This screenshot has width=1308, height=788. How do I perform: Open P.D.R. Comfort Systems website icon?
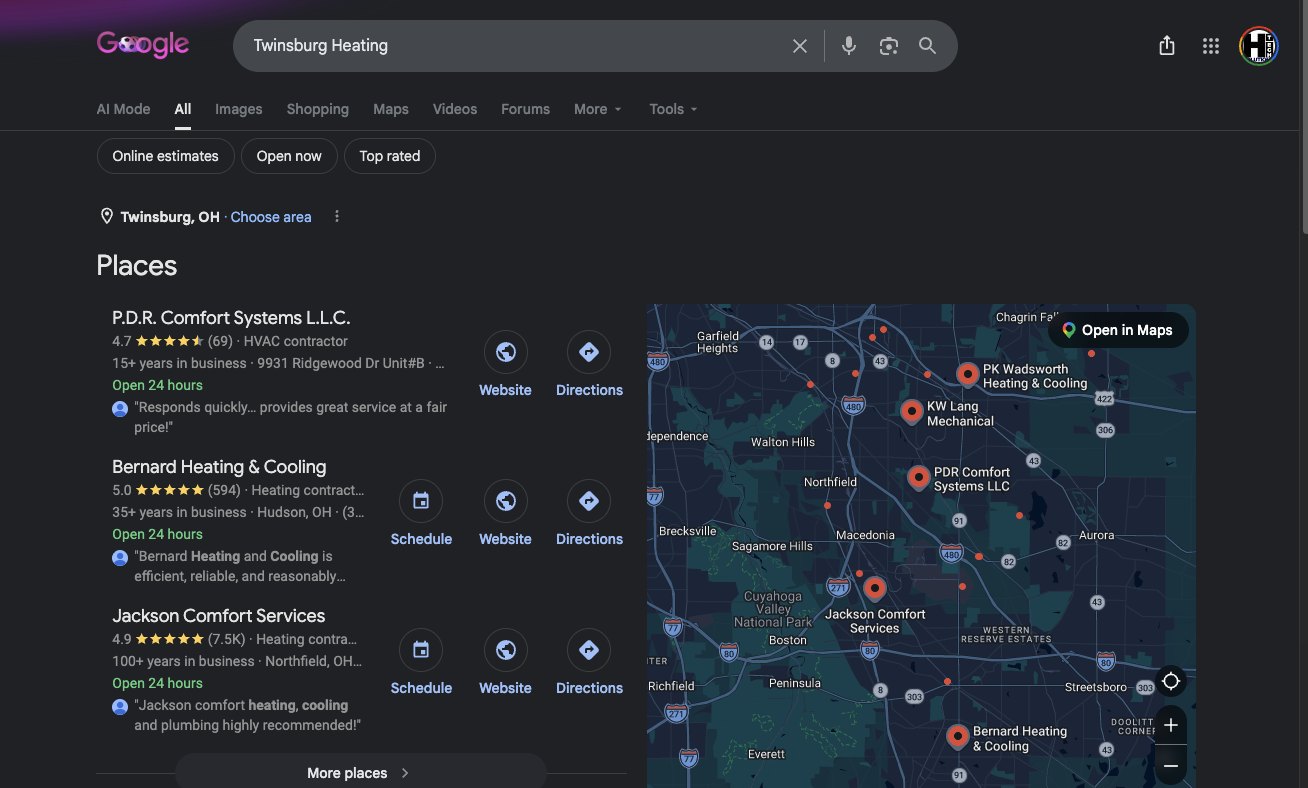(x=505, y=352)
